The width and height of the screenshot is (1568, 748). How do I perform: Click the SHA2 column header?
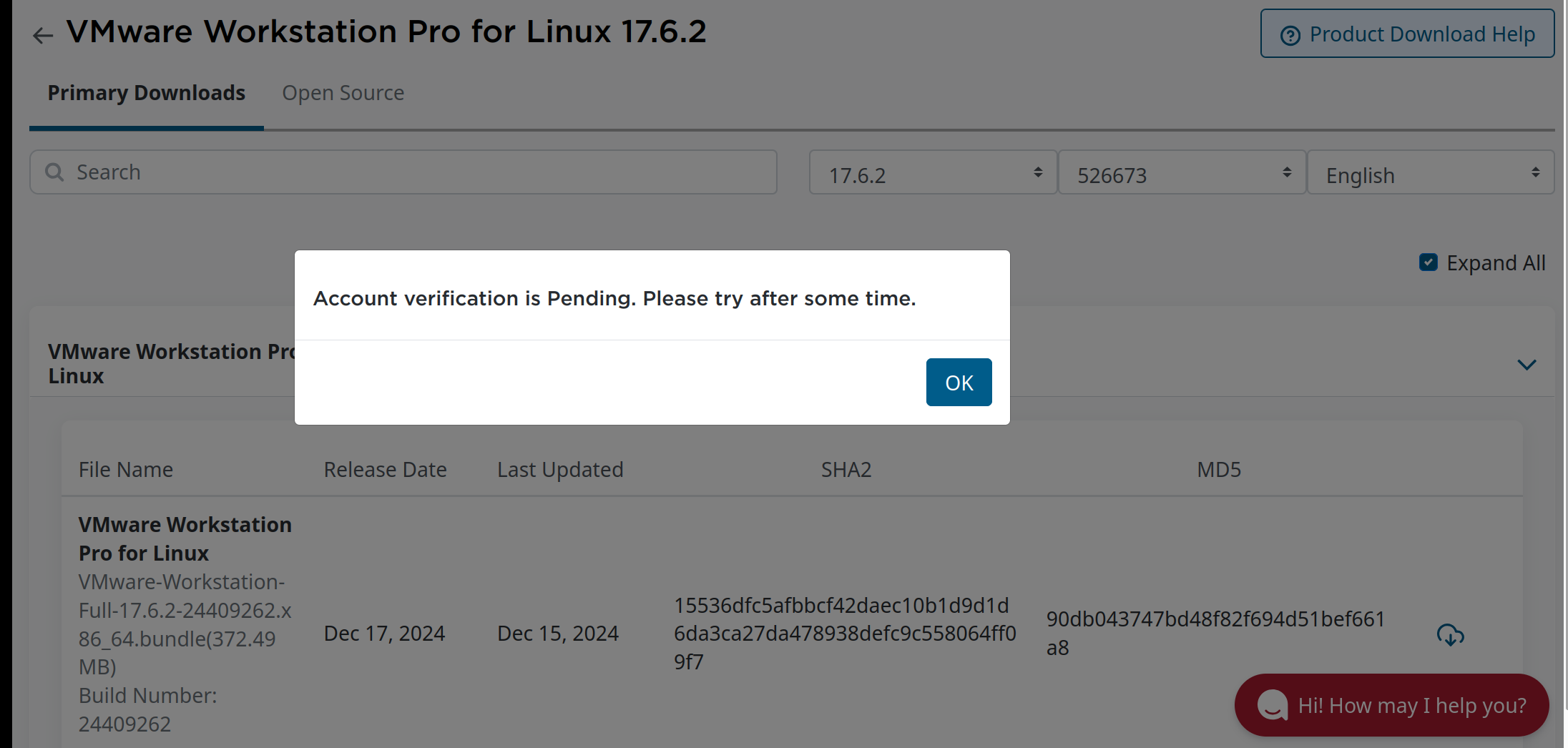(846, 470)
